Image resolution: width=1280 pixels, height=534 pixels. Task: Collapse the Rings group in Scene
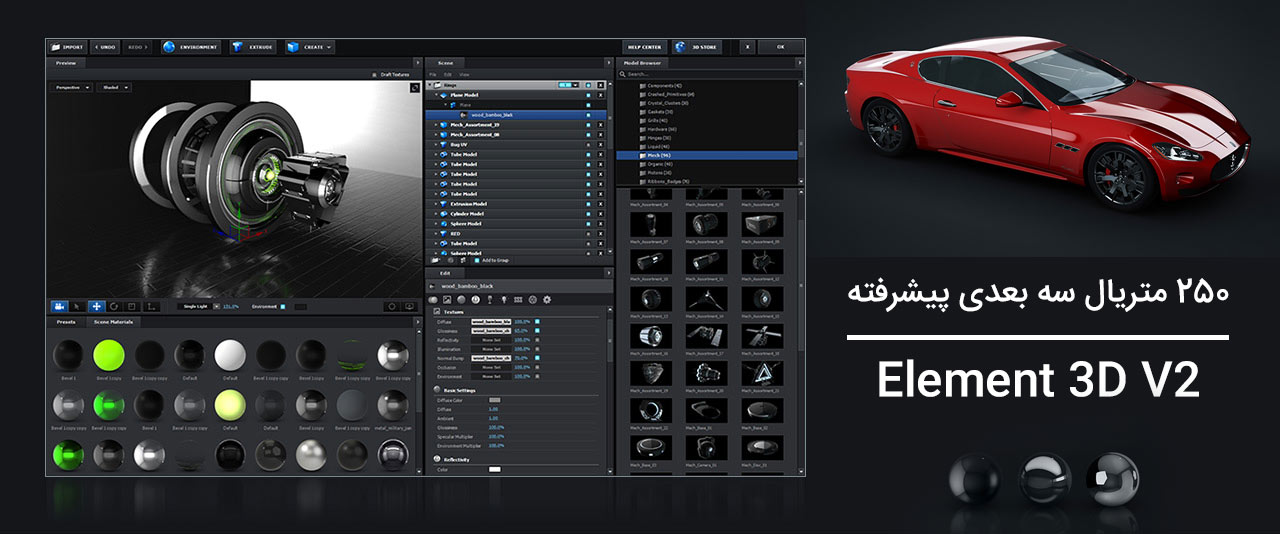[x=429, y=85]
